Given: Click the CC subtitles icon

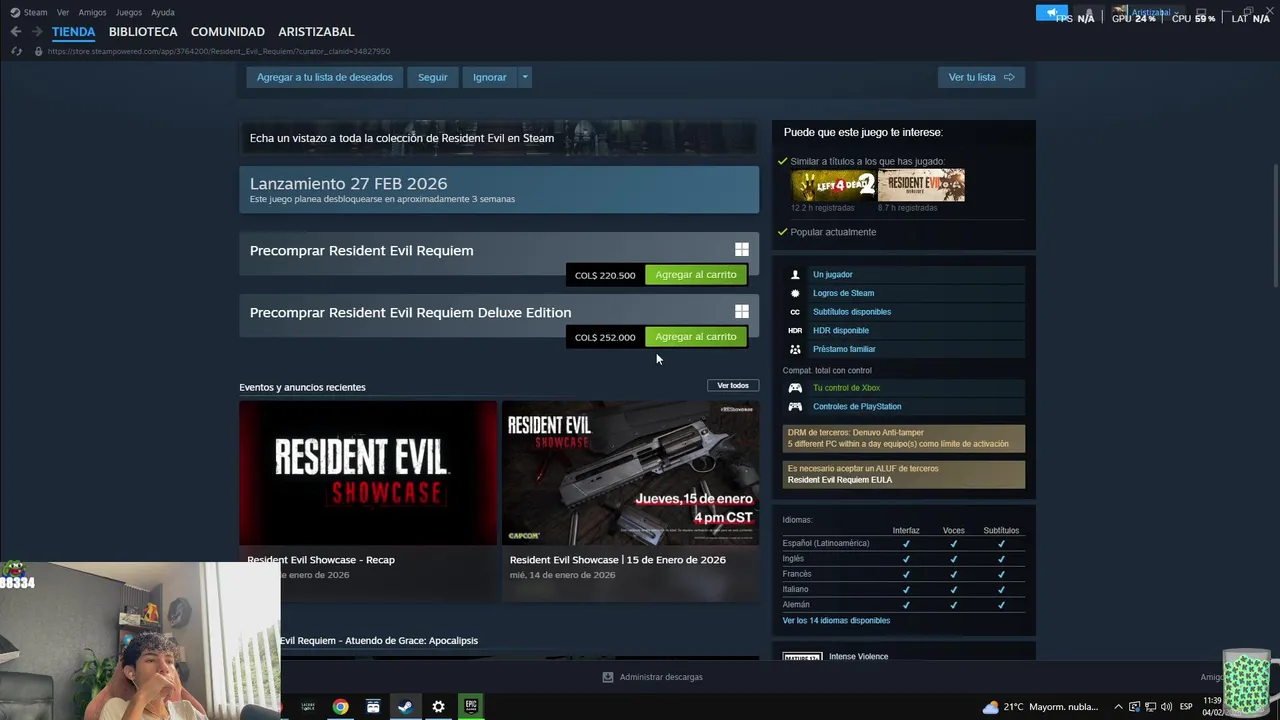Looking at the screenshot, I should [x=795, y=312].
